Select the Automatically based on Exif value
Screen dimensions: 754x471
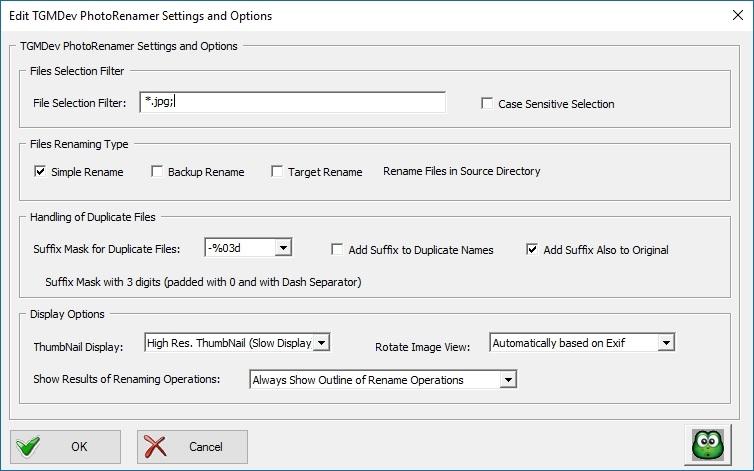click(558, 343)
